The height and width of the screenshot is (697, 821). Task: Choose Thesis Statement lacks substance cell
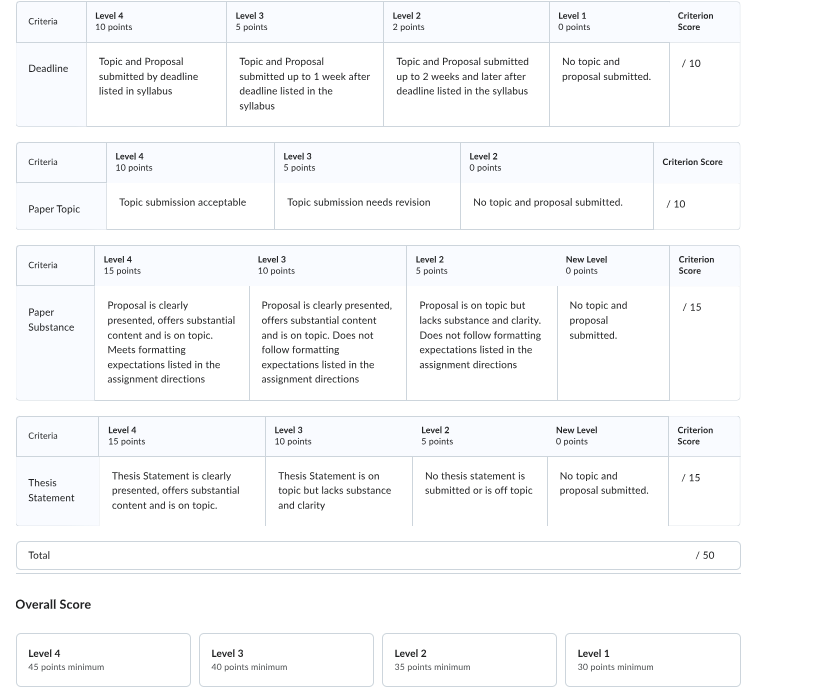click(339, 491)
